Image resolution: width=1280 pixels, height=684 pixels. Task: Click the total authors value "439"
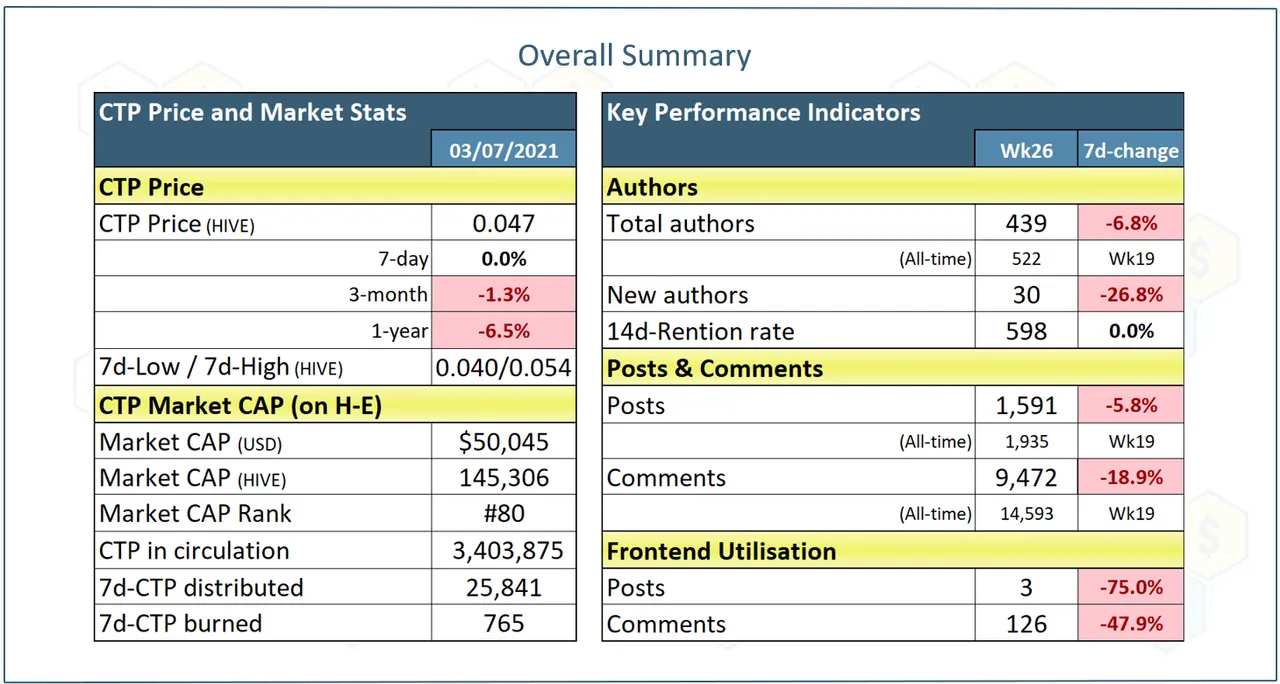click(1026, 224)
